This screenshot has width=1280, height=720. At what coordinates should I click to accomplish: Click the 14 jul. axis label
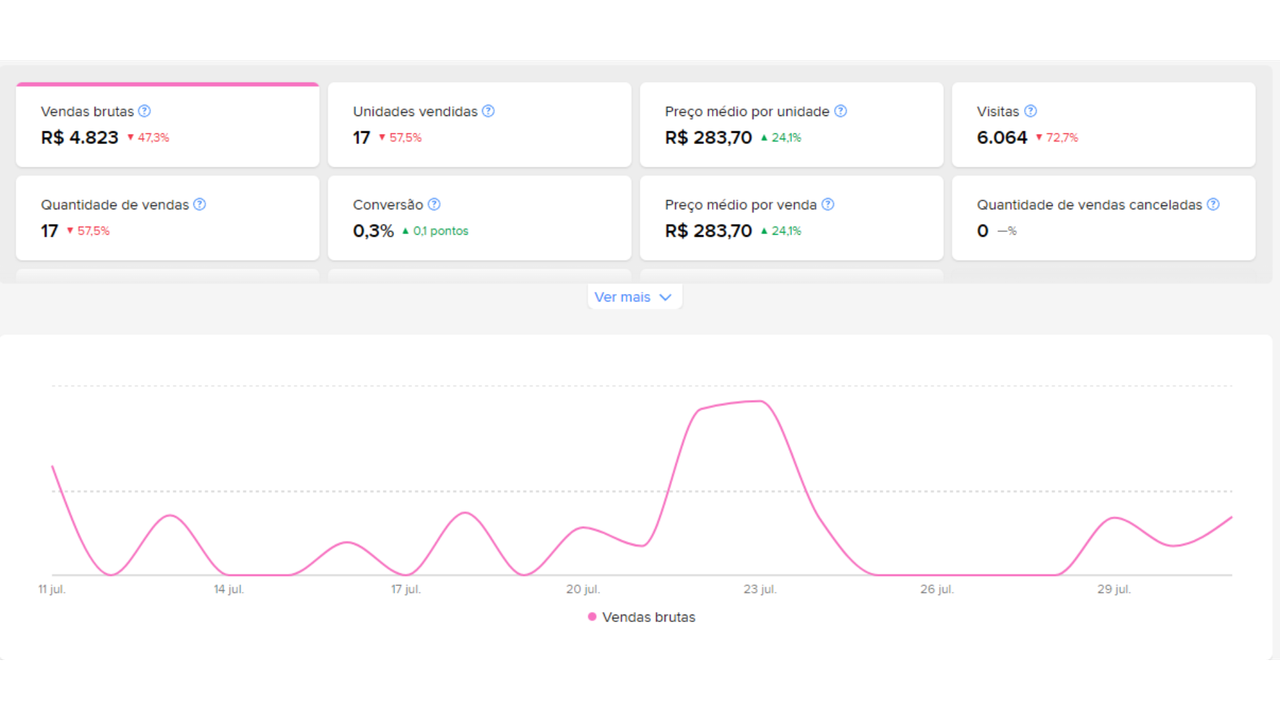coord(229,590)
